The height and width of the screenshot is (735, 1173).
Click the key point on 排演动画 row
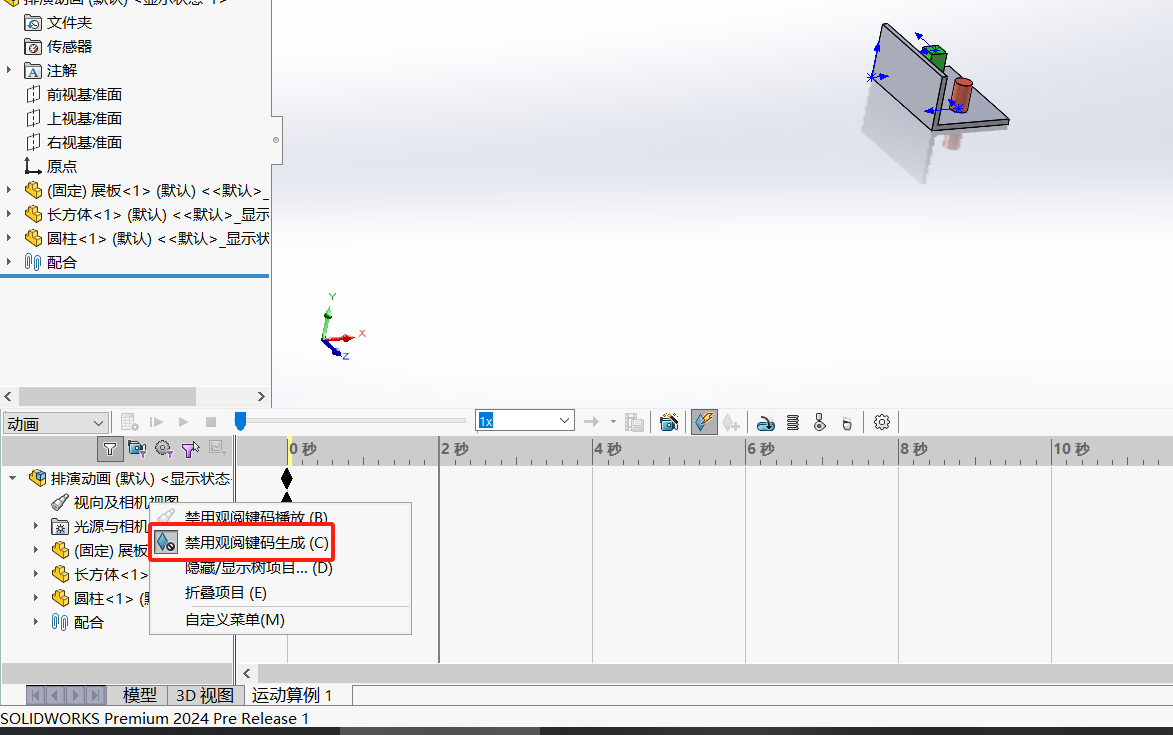(287, 478)
